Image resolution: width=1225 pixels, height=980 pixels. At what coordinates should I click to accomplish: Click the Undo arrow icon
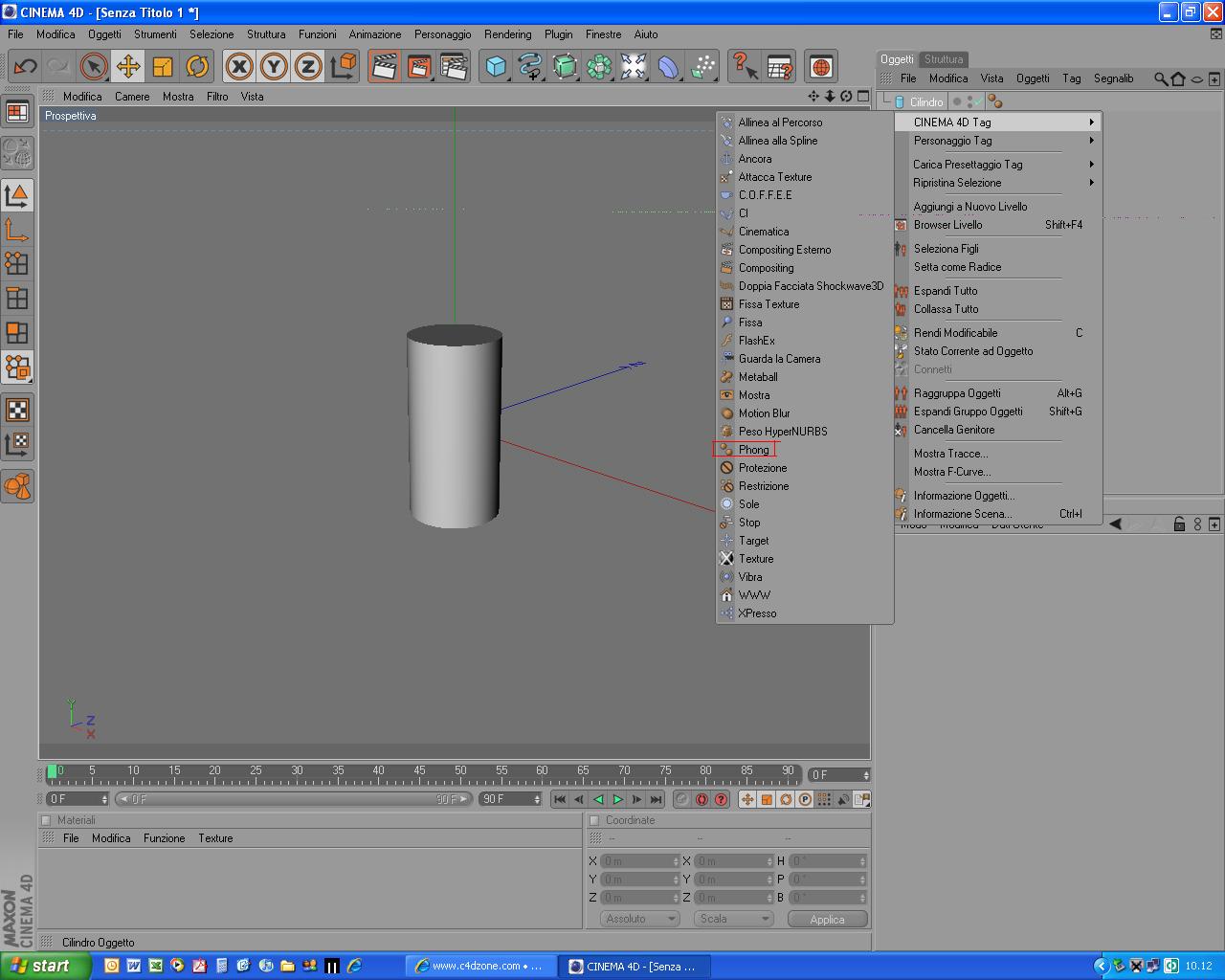coord(25,66)
